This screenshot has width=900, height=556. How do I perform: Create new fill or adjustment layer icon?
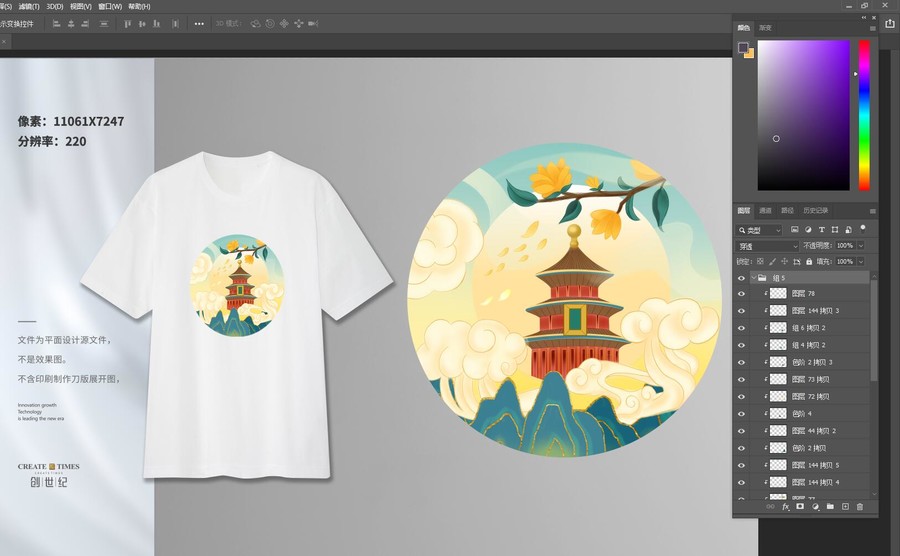pos(815,507)
